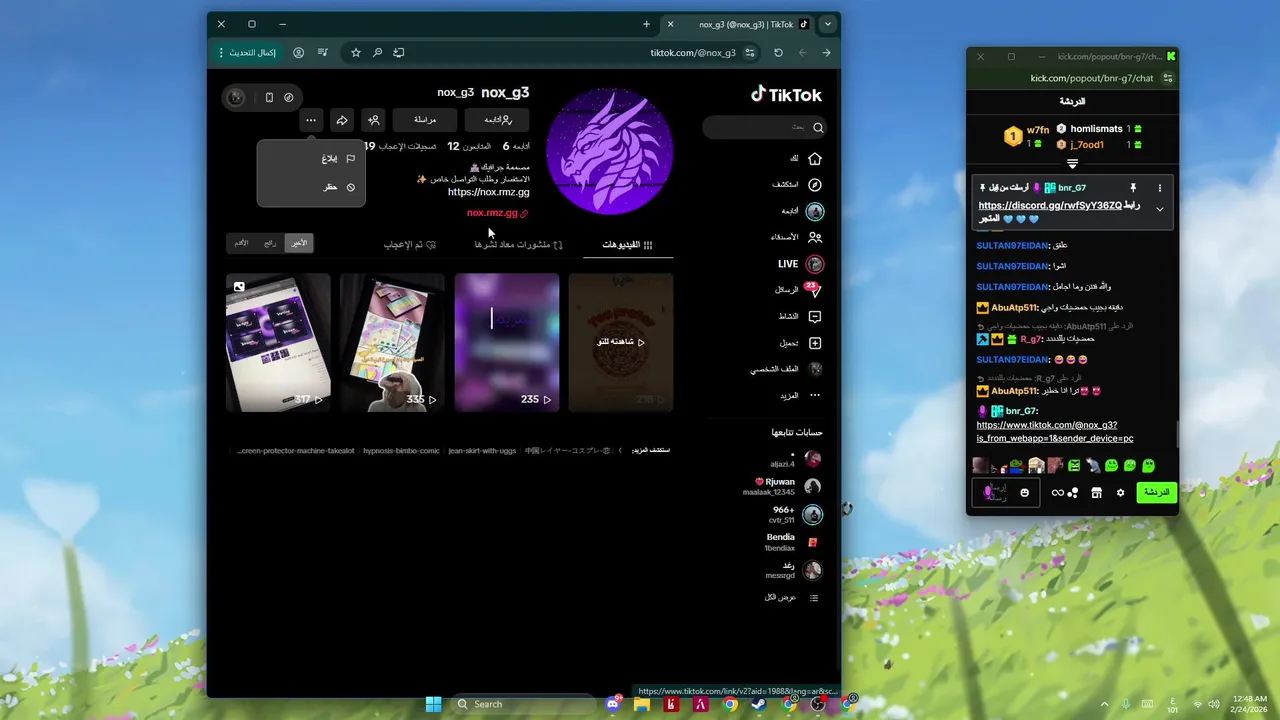1280x720 pixels.
Task: Select the Popular (رائج) sort option
Action: 270,243
